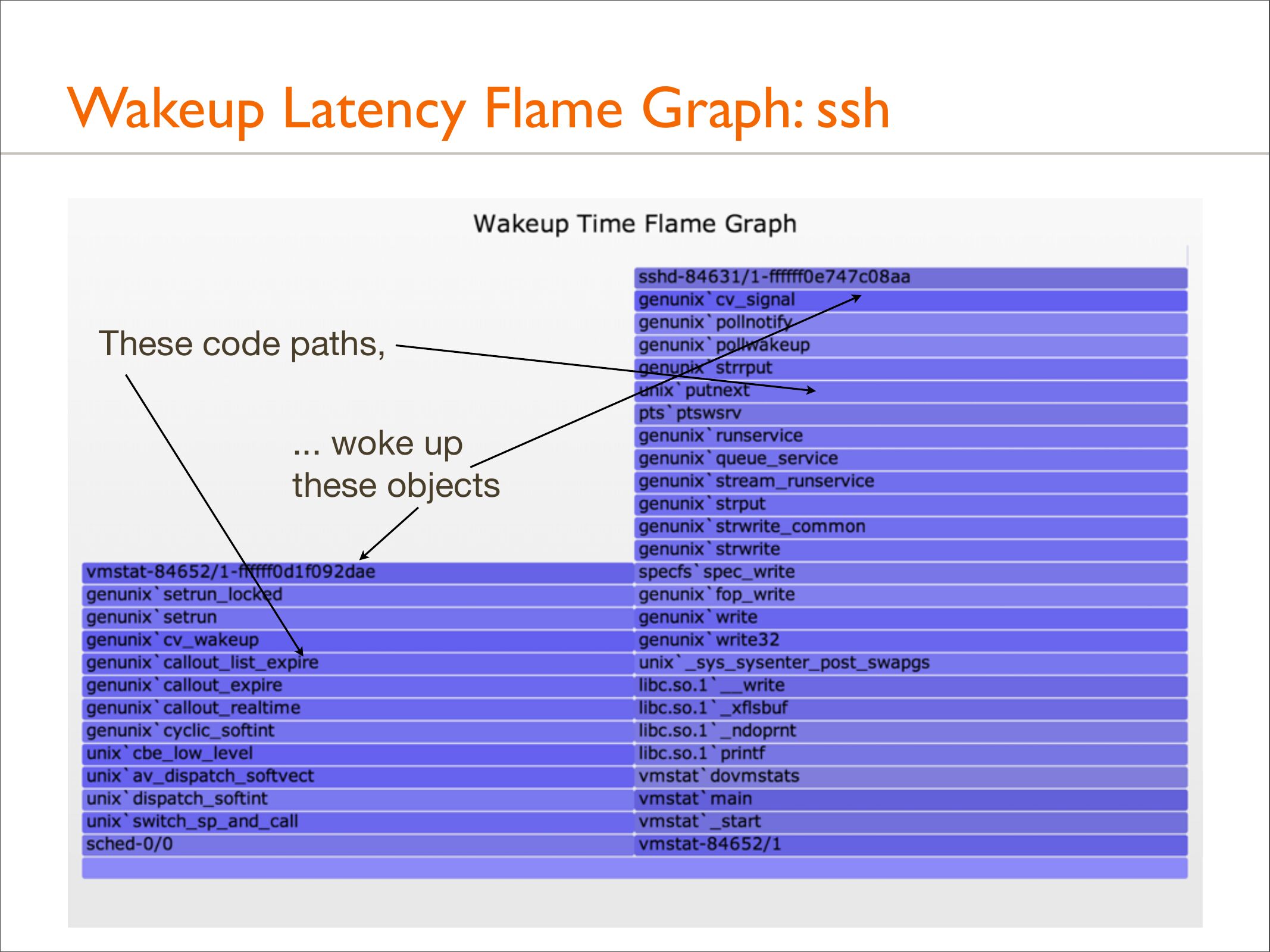Click the genunix`cyclic_softint frame

coord(357,731)
